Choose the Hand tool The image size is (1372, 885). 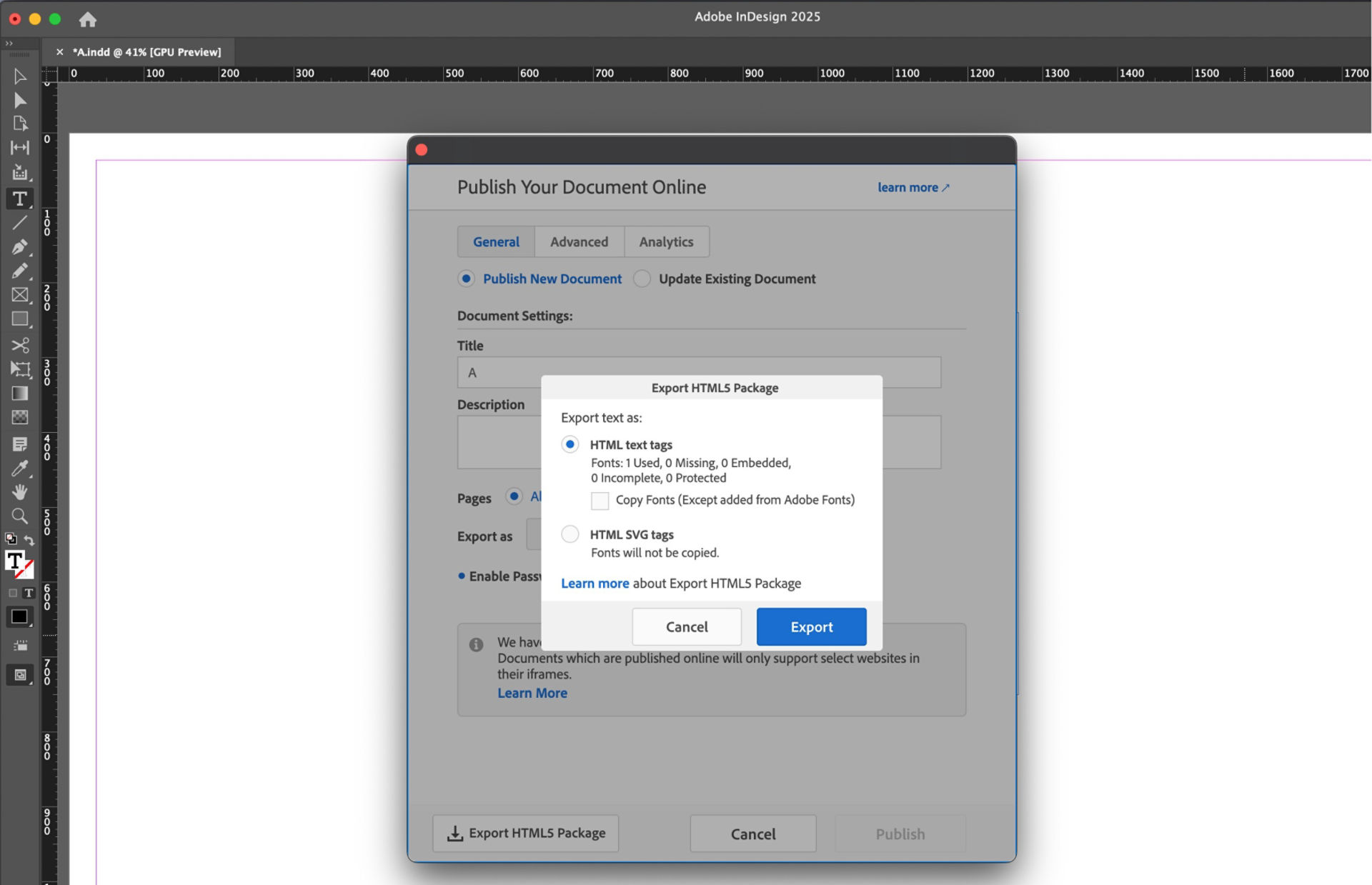[x=19, y=491]
